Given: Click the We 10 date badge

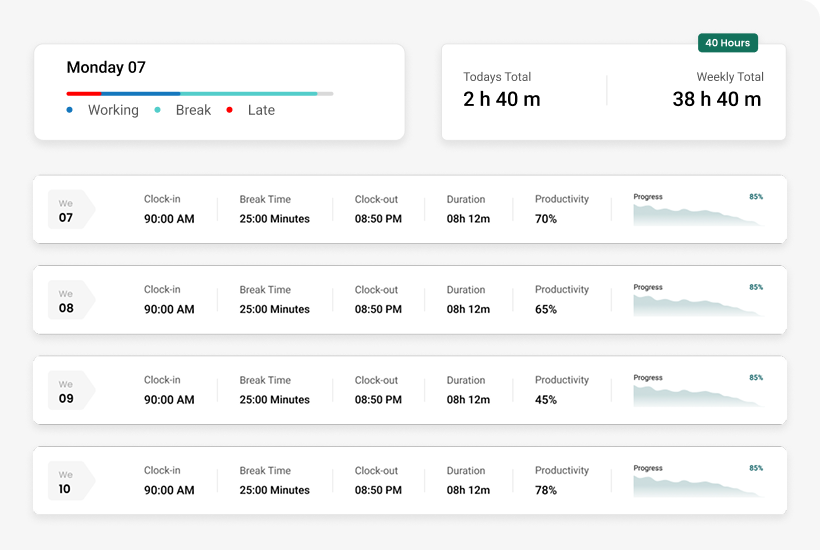Looking at the screenshot, I should [68, 482].
